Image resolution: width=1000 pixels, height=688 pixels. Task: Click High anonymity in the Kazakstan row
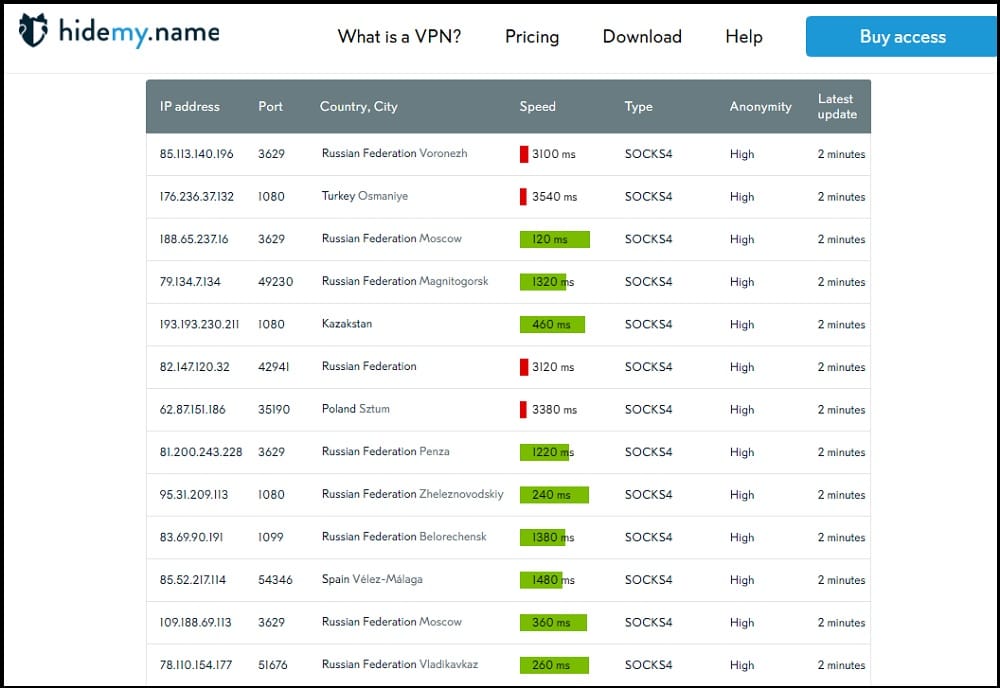pos(742,324)
